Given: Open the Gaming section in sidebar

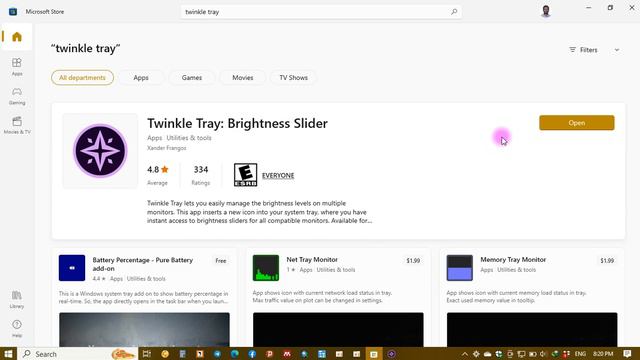Looking at the screenshot, I should 17,96.
